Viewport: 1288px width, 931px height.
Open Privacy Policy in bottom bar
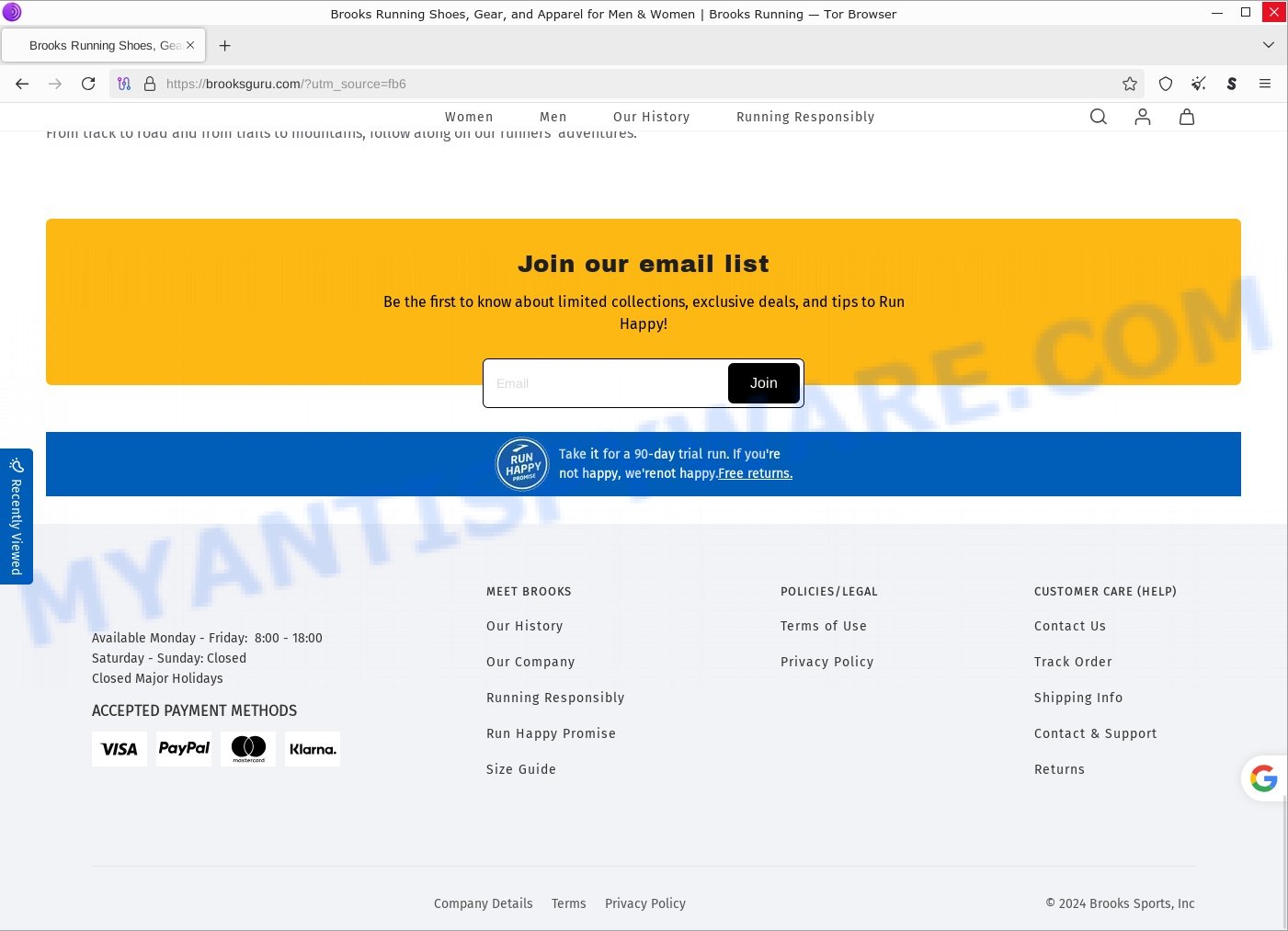(645, 903)
